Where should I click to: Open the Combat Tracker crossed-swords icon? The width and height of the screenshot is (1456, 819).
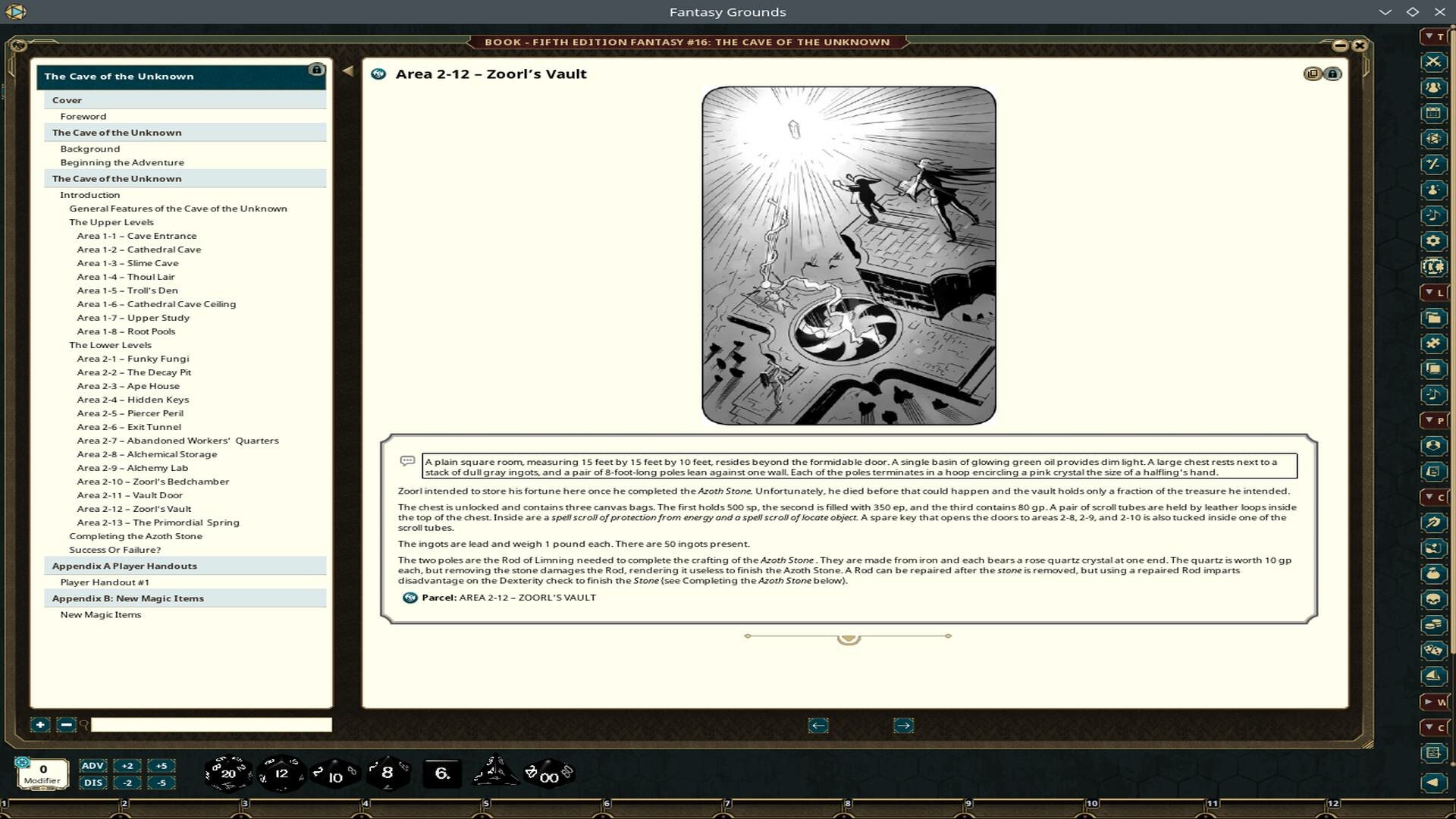point(1434,63)
